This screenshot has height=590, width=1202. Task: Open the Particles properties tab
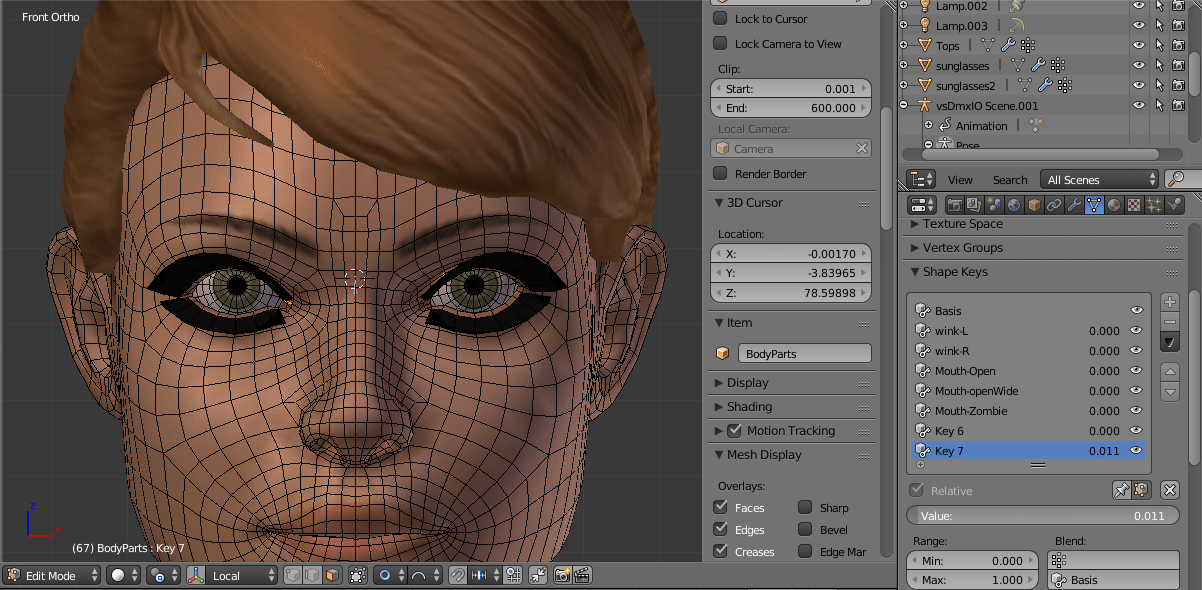click(1154, 205)
